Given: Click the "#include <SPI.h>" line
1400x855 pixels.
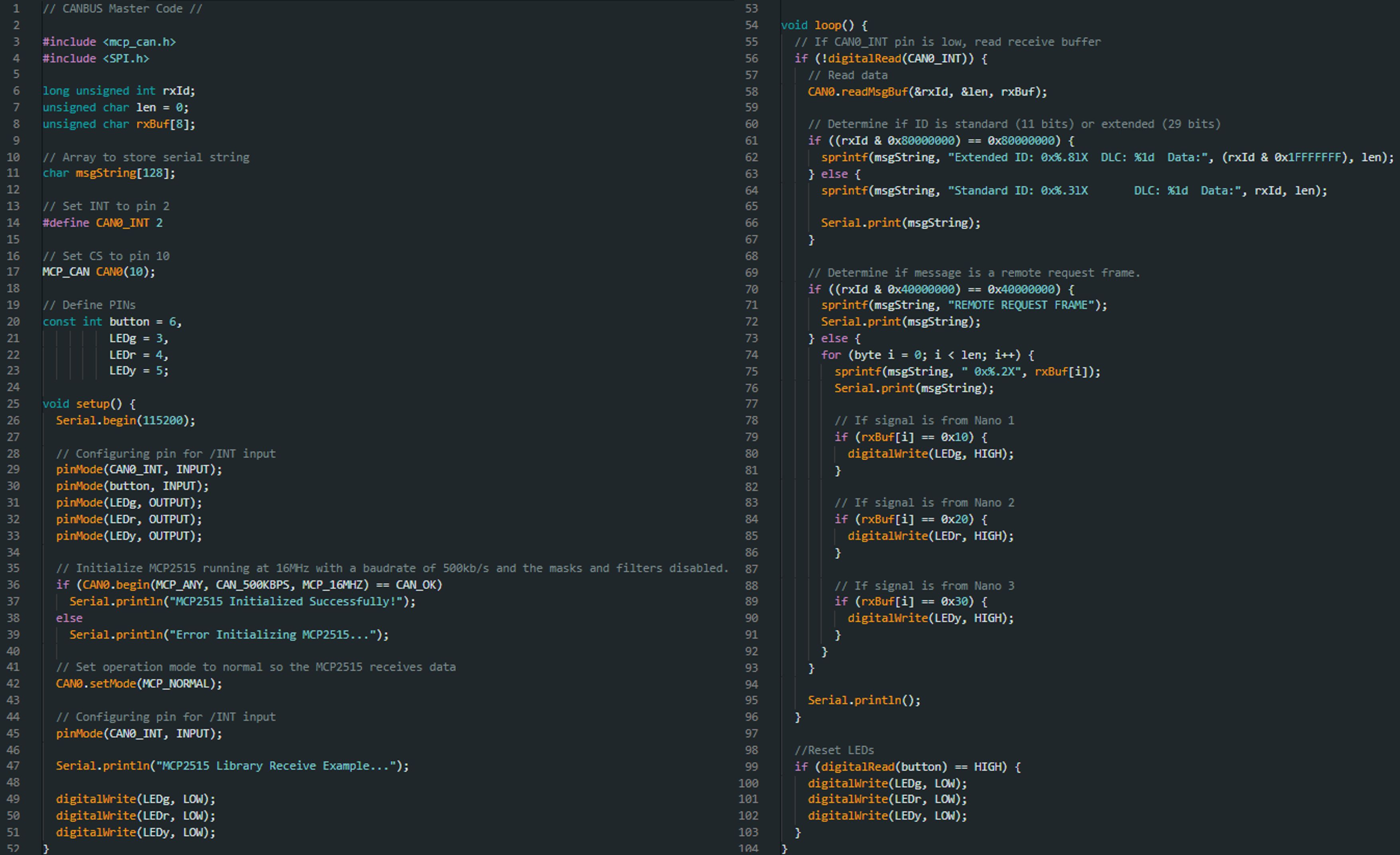Looking at the screenshot, I should 95,59.
